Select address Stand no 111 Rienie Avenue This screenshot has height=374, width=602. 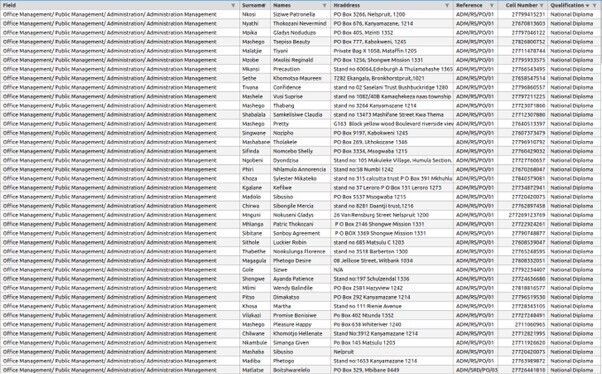[x=392, y=306]
